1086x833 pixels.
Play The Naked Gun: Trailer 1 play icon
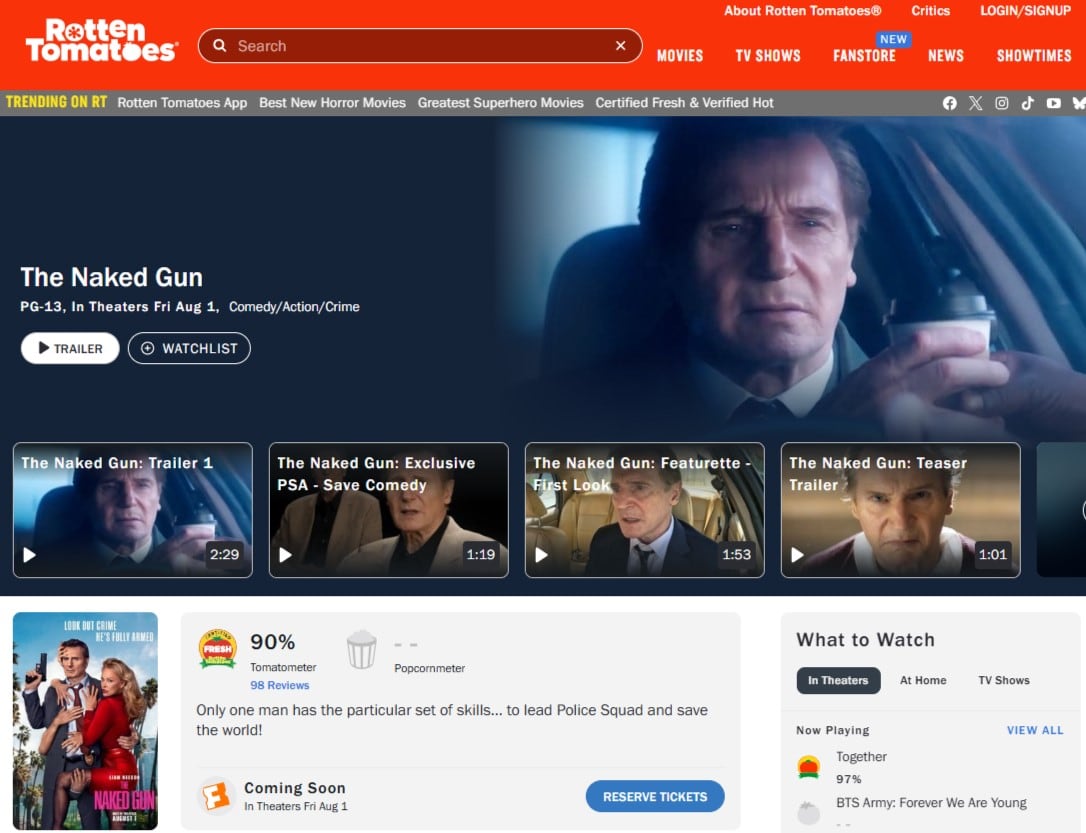(30, 555)
